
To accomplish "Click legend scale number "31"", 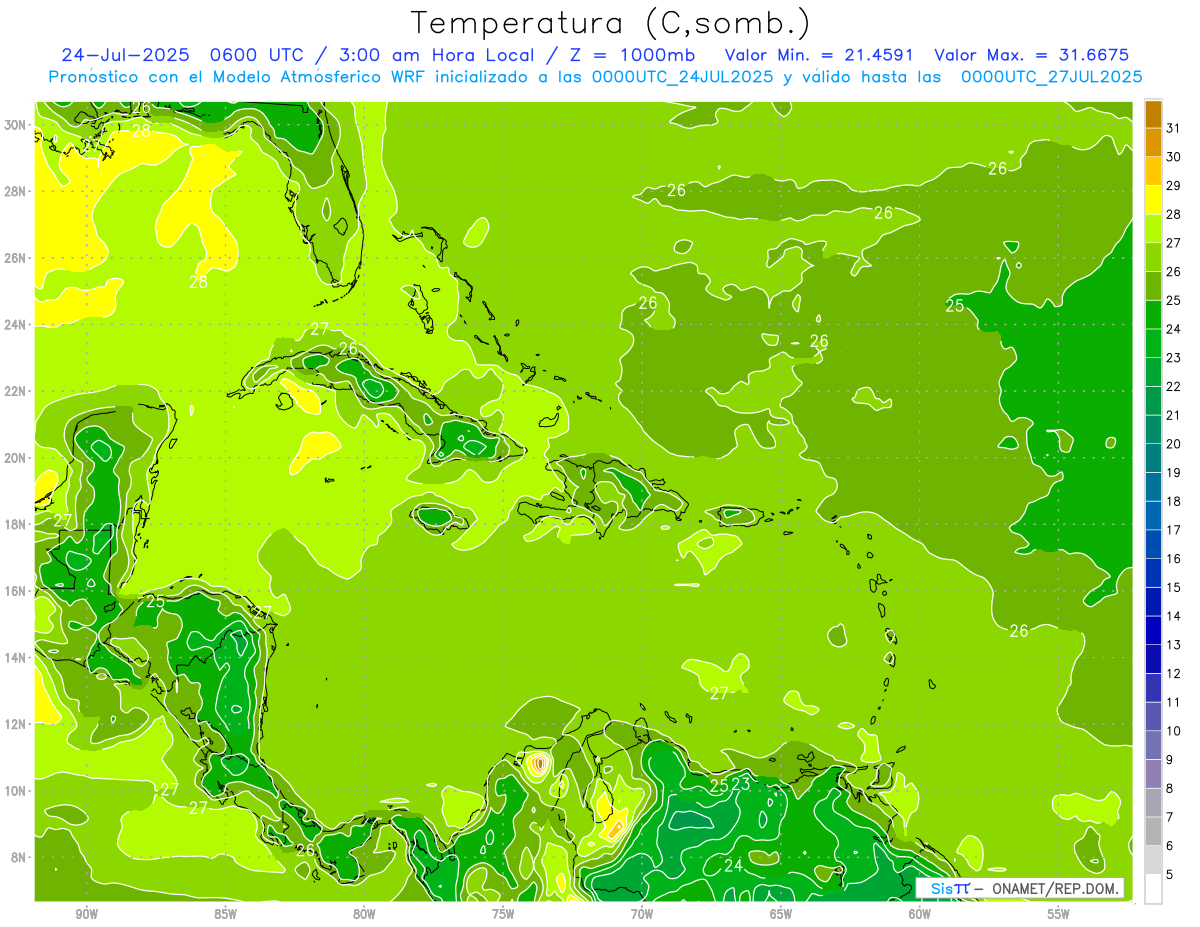I will tap(1174, 127).
